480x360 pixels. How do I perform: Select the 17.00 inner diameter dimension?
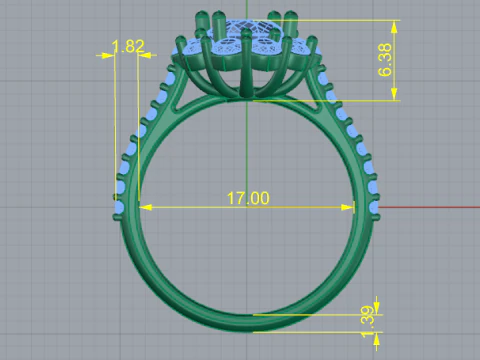(x=248, y=198)
